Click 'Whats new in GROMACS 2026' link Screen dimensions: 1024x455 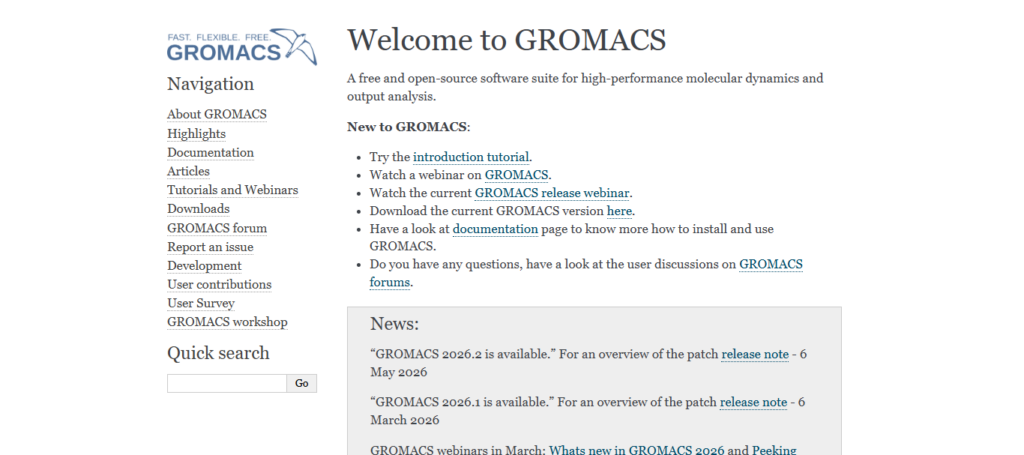point(637,450)
